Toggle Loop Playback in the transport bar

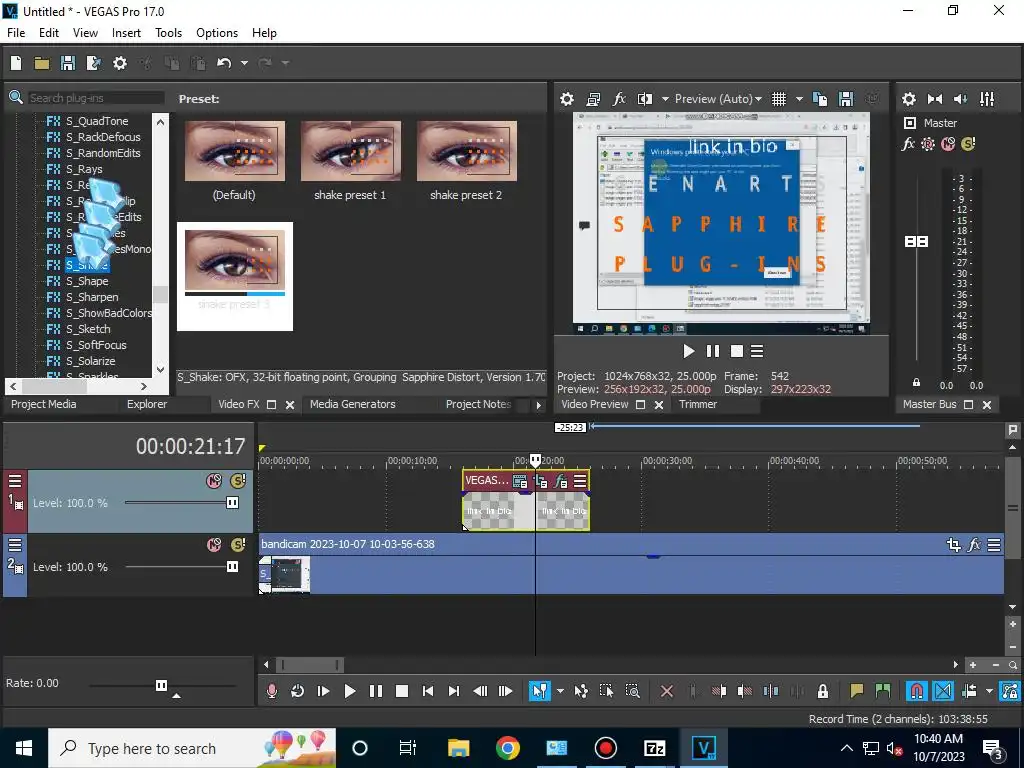pyautogui.click(x=297, y=691)
